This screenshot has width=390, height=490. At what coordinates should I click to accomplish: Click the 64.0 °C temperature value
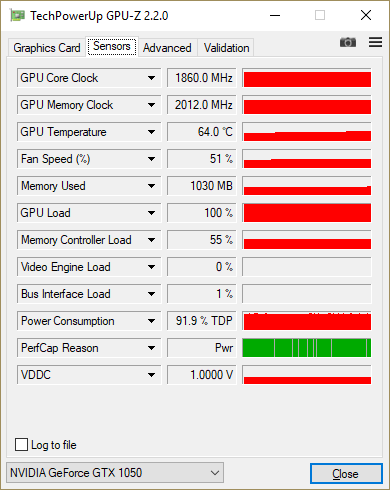(x=202, y=132)
